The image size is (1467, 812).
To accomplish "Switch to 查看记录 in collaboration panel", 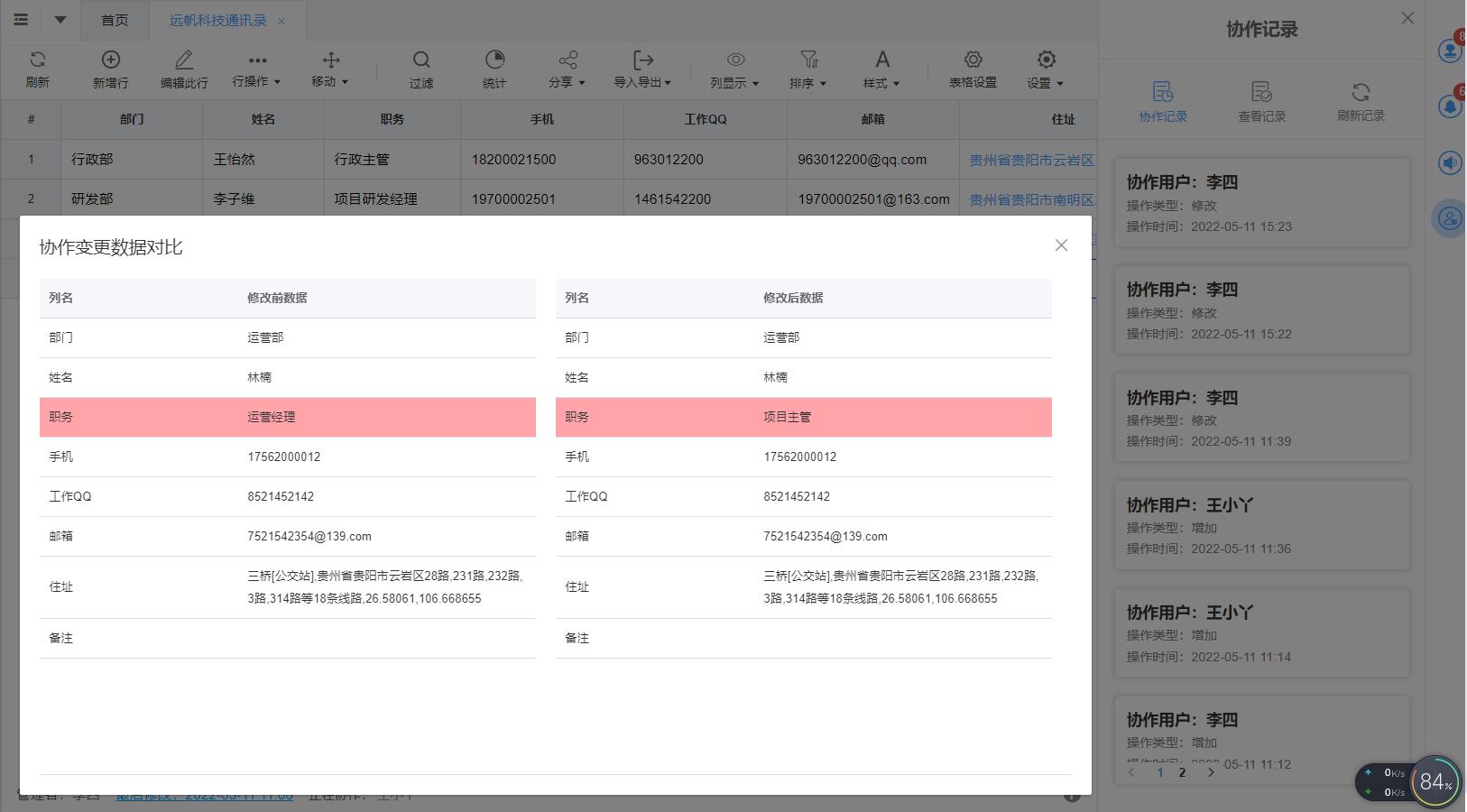I will point(1260,99).
